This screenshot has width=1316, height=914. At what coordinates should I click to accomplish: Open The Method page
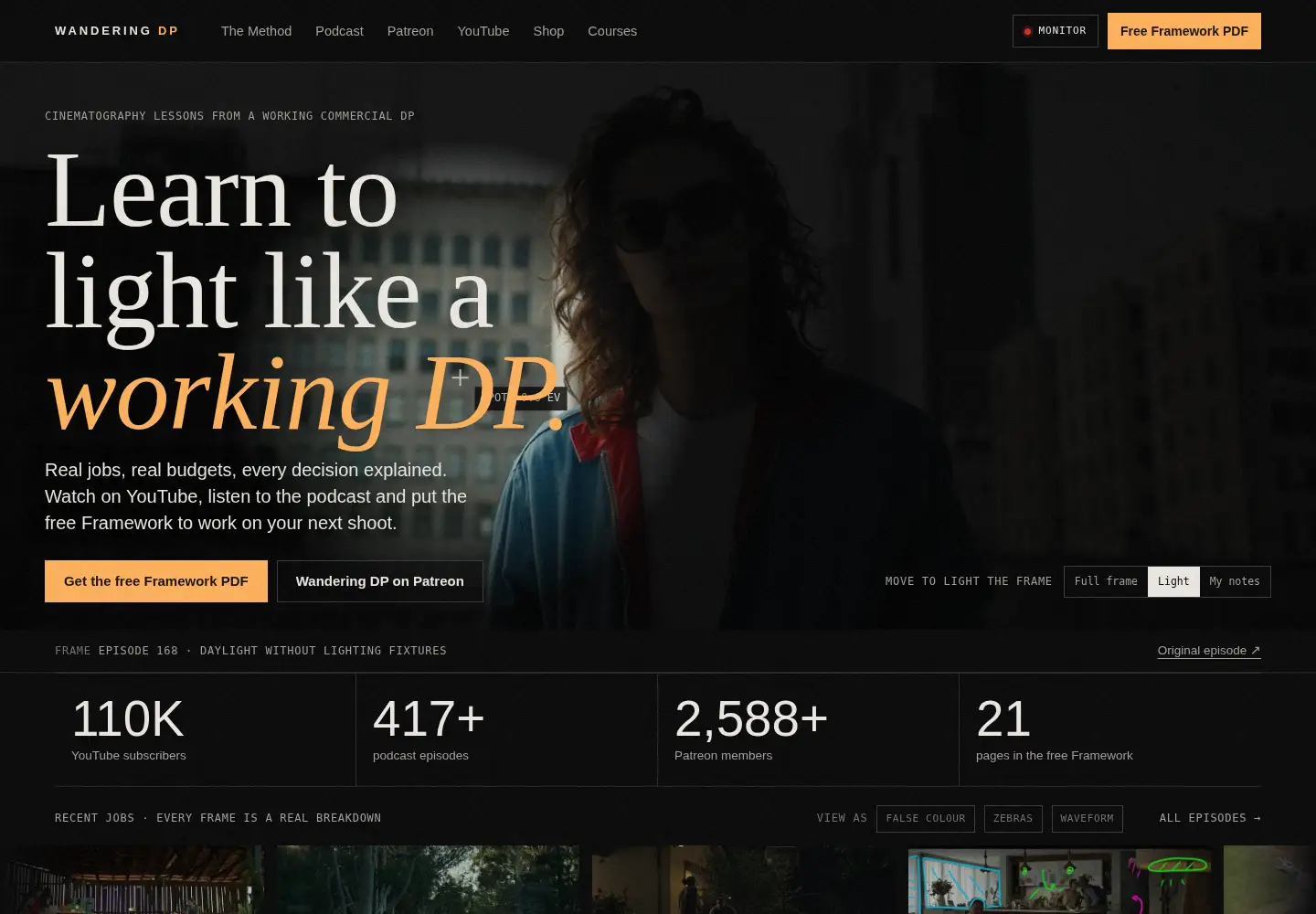256,31
